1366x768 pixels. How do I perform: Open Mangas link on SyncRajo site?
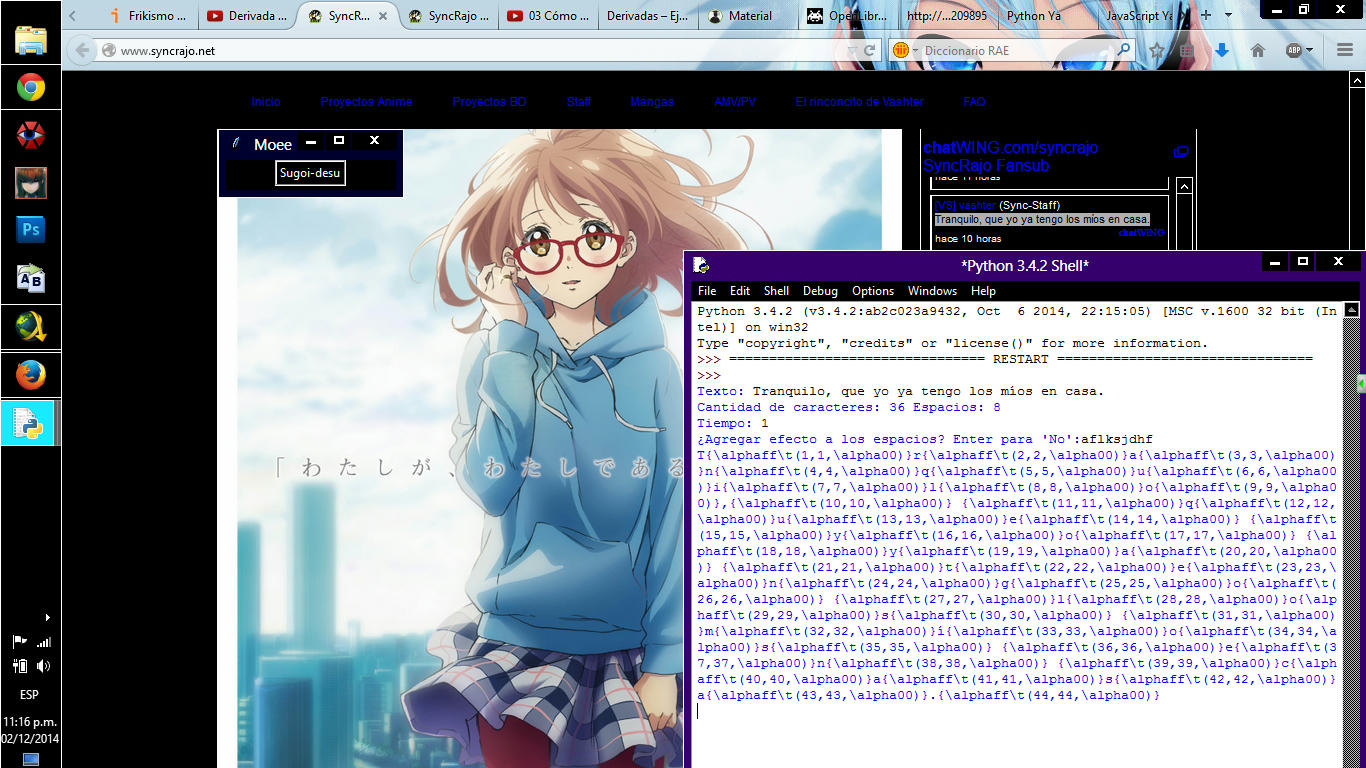[652, 102]
